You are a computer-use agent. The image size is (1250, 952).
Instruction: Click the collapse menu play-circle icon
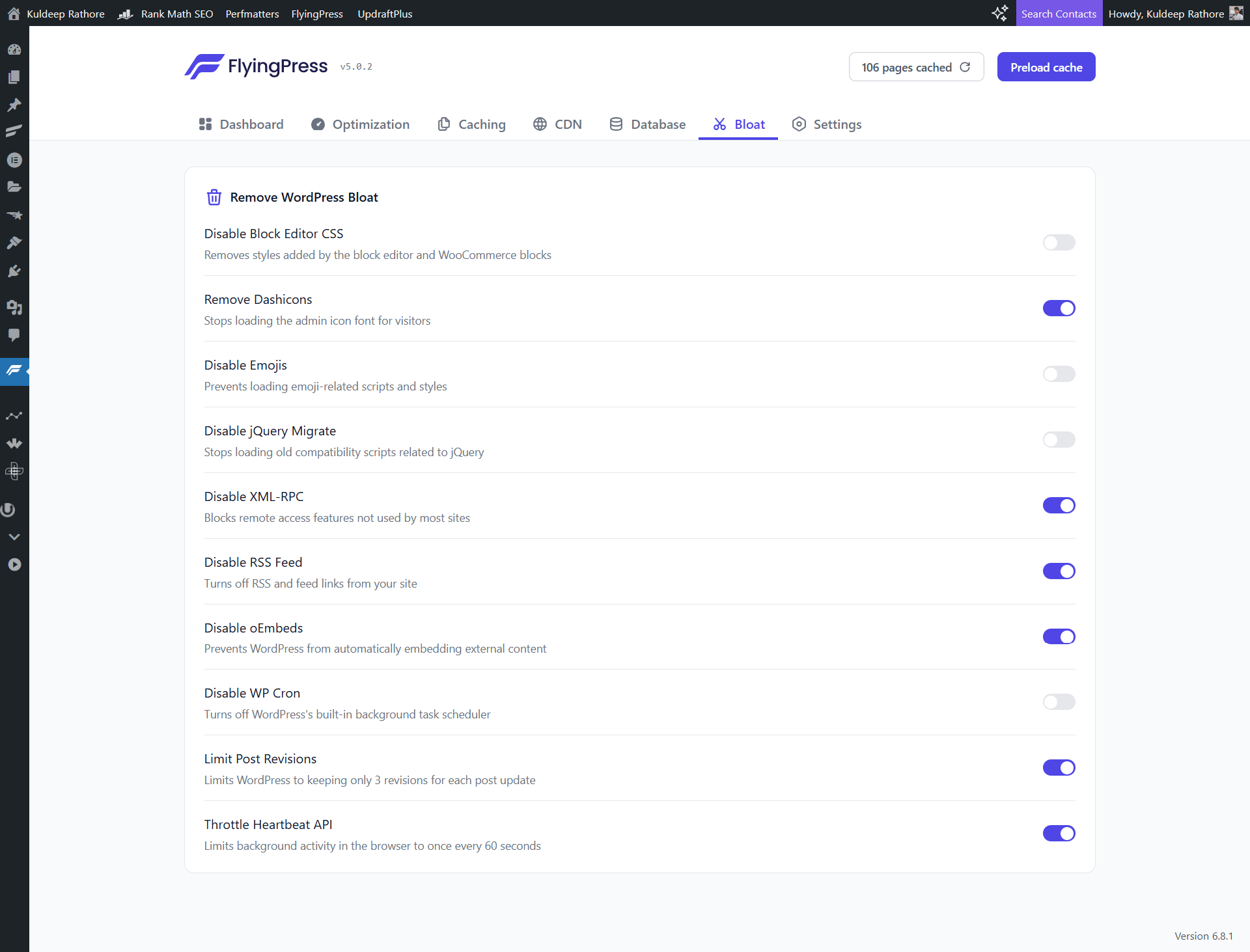click(x=14, y=565)
